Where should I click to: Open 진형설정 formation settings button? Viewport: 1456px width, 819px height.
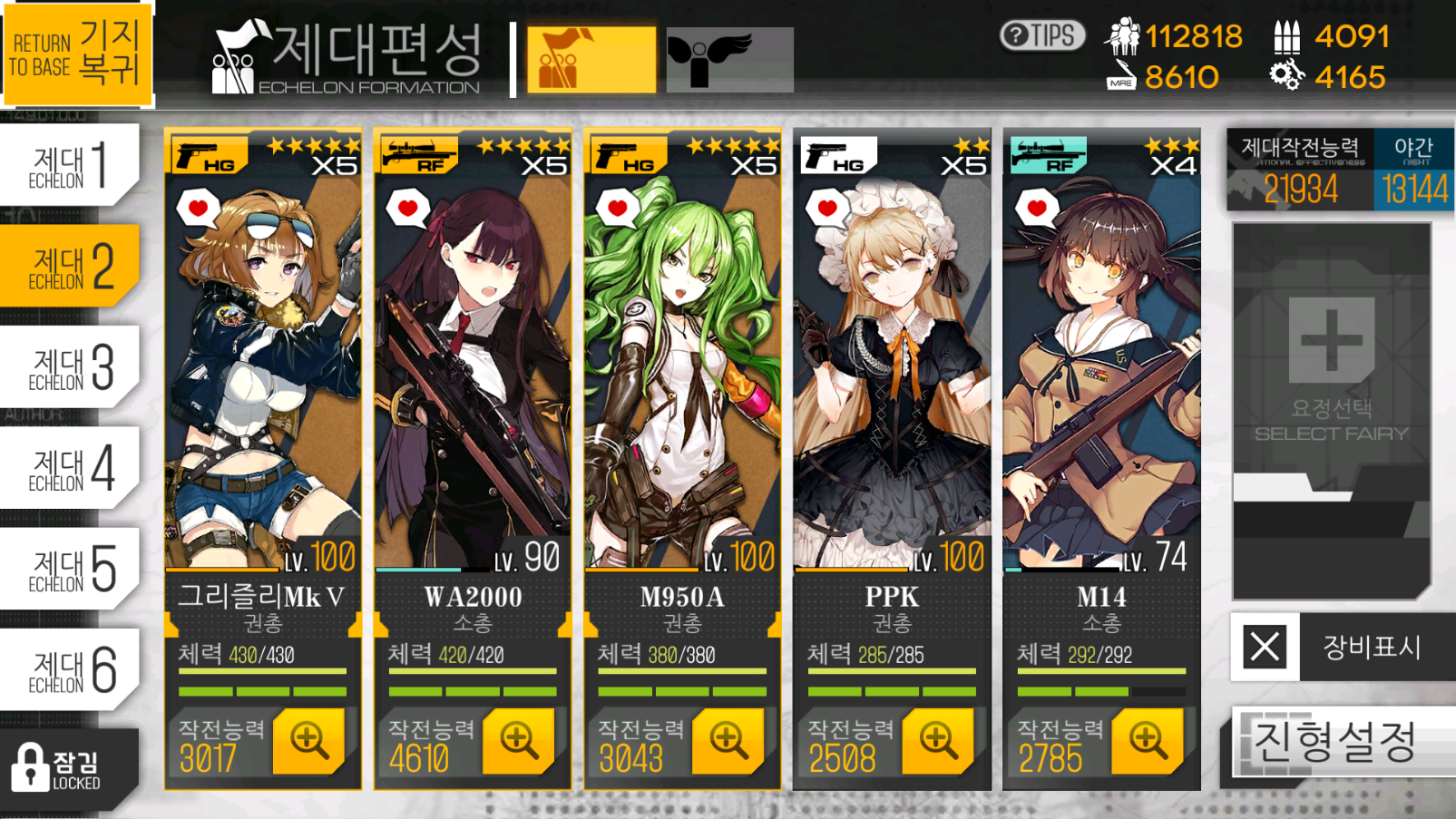(1337, 742)
